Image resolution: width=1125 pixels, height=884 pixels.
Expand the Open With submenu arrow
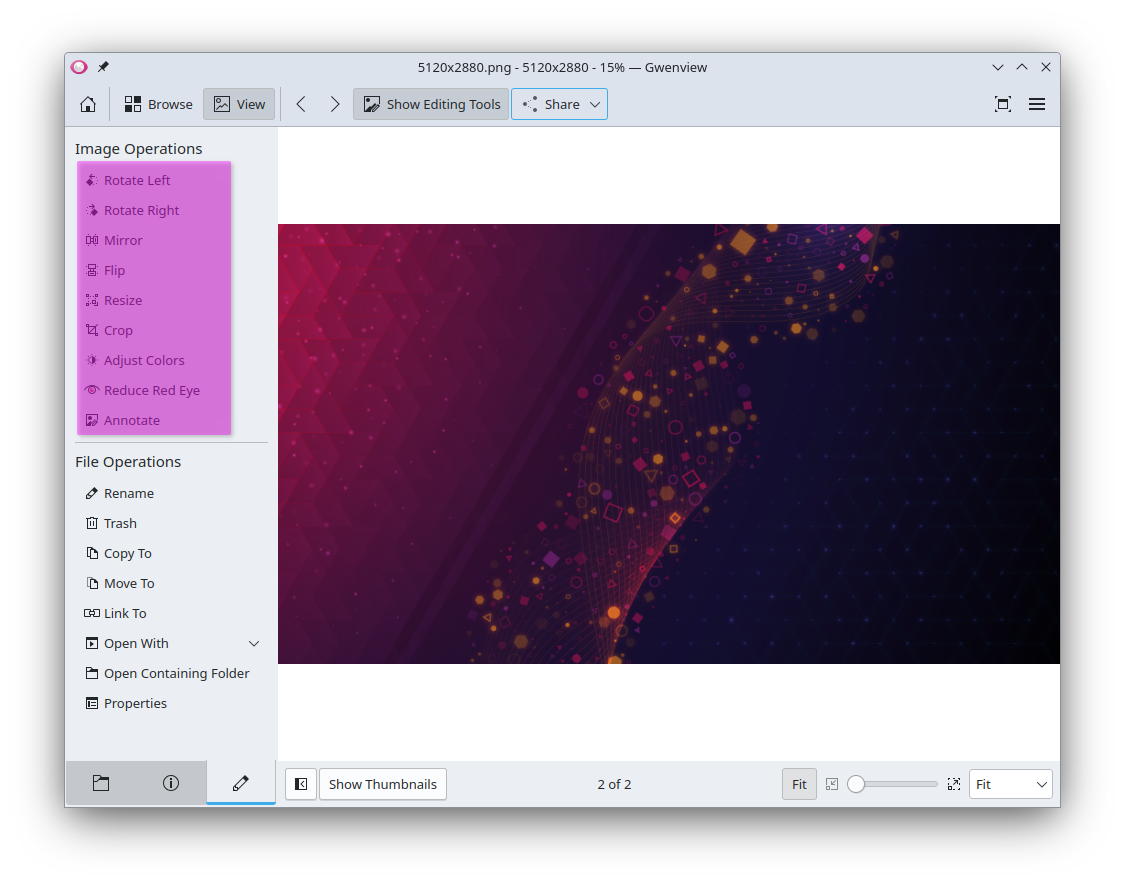pos(254,643)
